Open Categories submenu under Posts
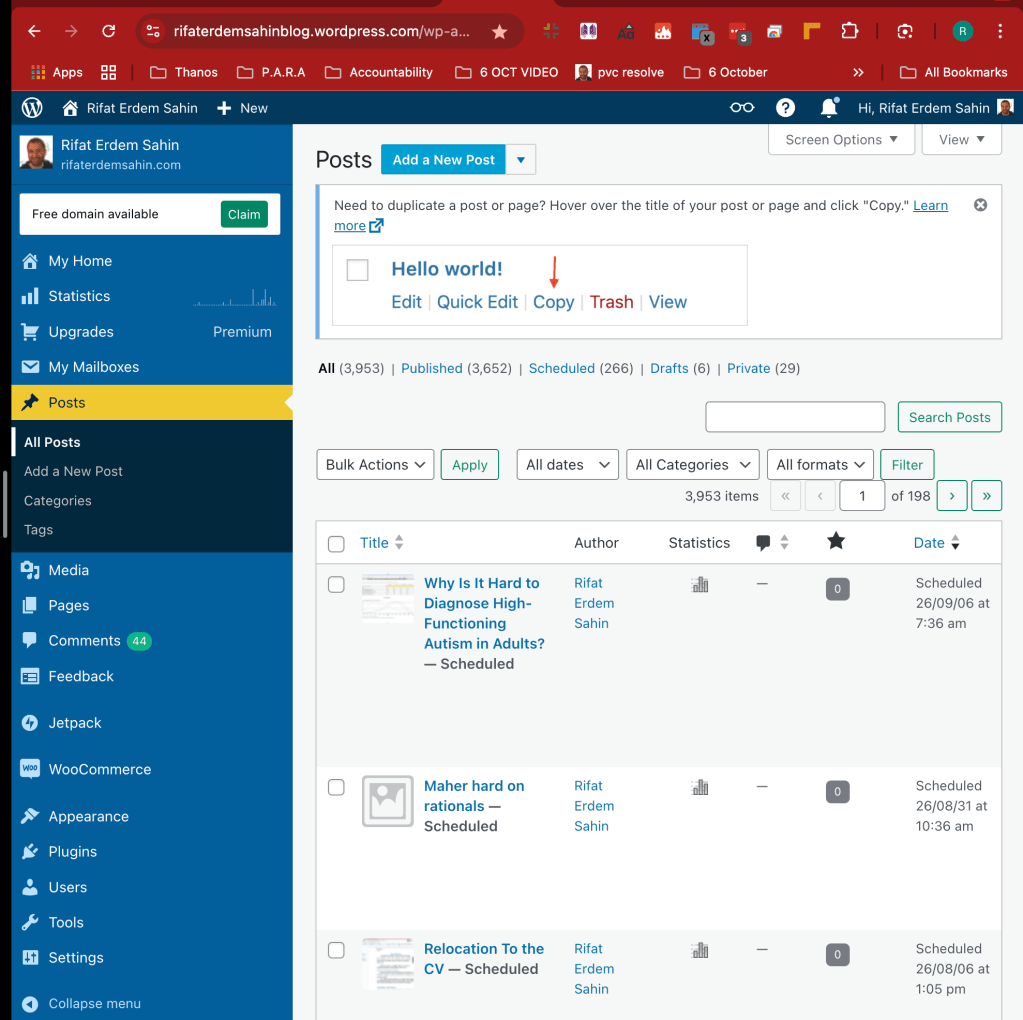This screenshot has height=1020, width=1023. coord(57,501)
